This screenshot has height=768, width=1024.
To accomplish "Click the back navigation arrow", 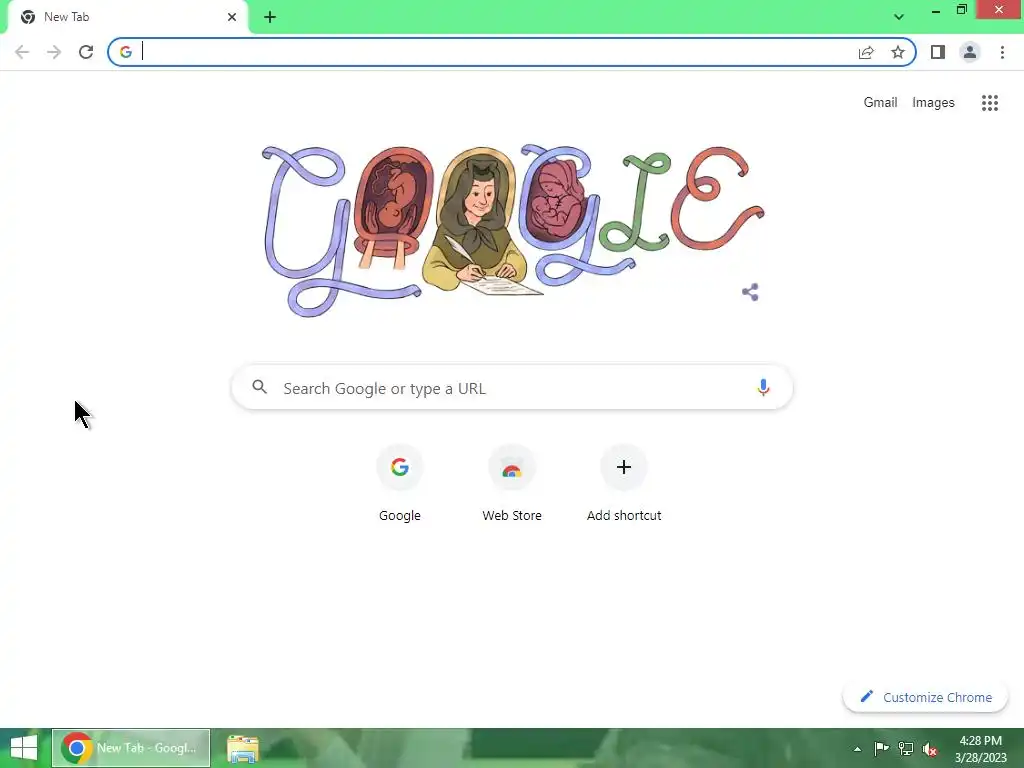I will (22, 52).
